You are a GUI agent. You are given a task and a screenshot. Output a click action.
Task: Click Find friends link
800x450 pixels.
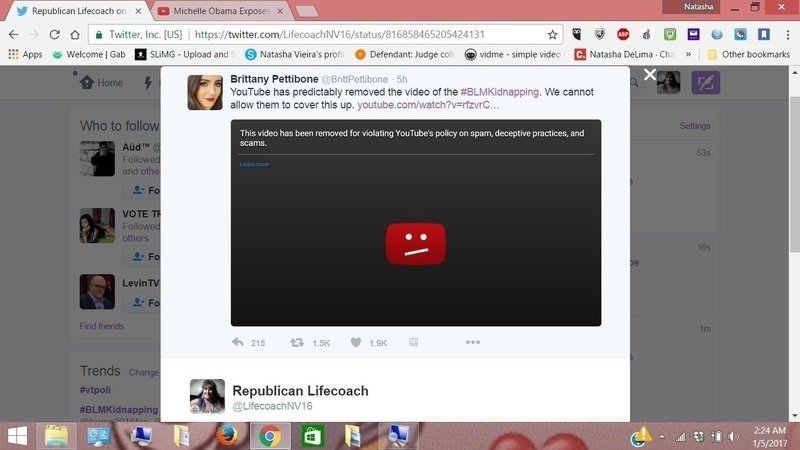pos(102,326)
